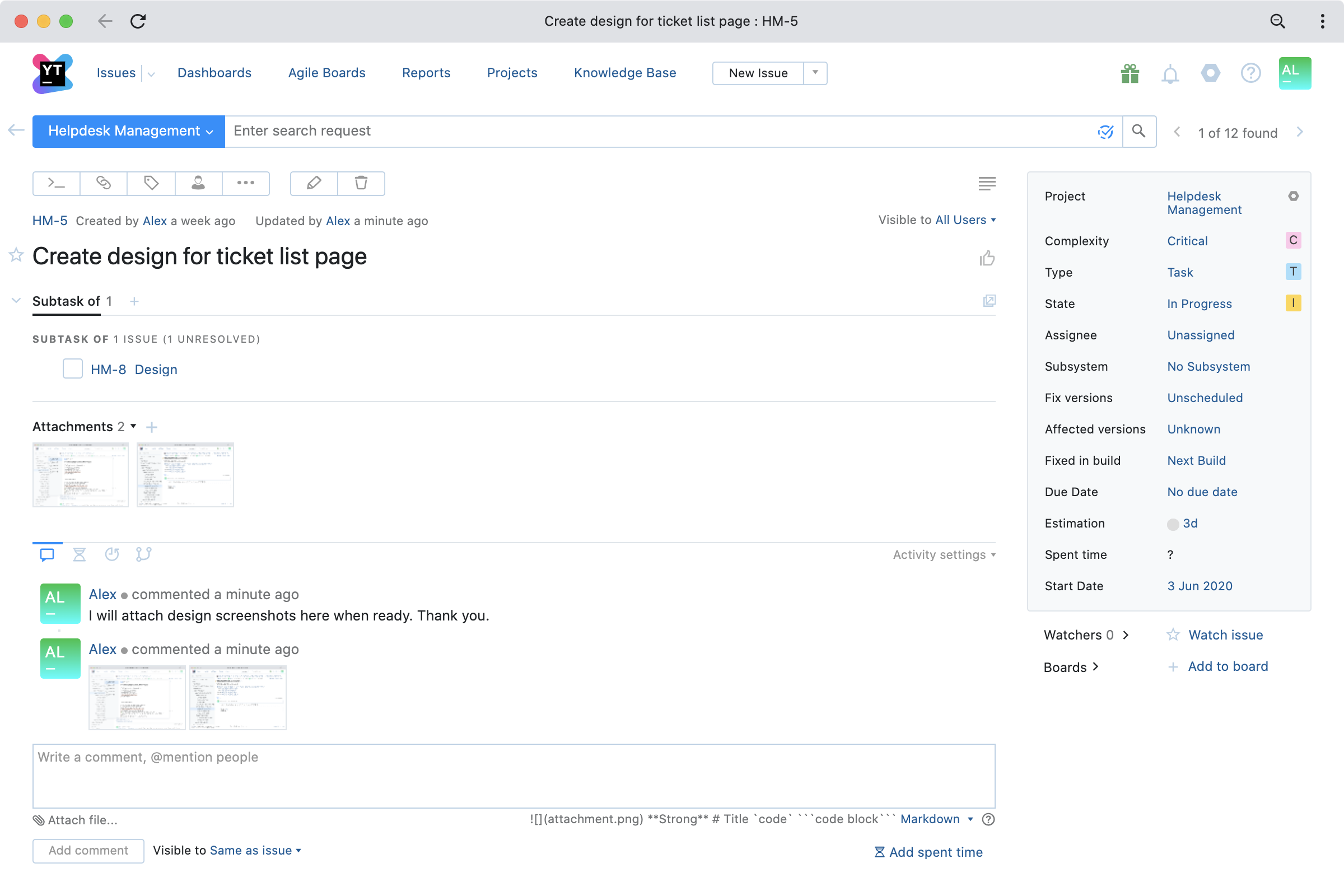Click the Attach file link

pyautogui.click(x=76, y=820)
